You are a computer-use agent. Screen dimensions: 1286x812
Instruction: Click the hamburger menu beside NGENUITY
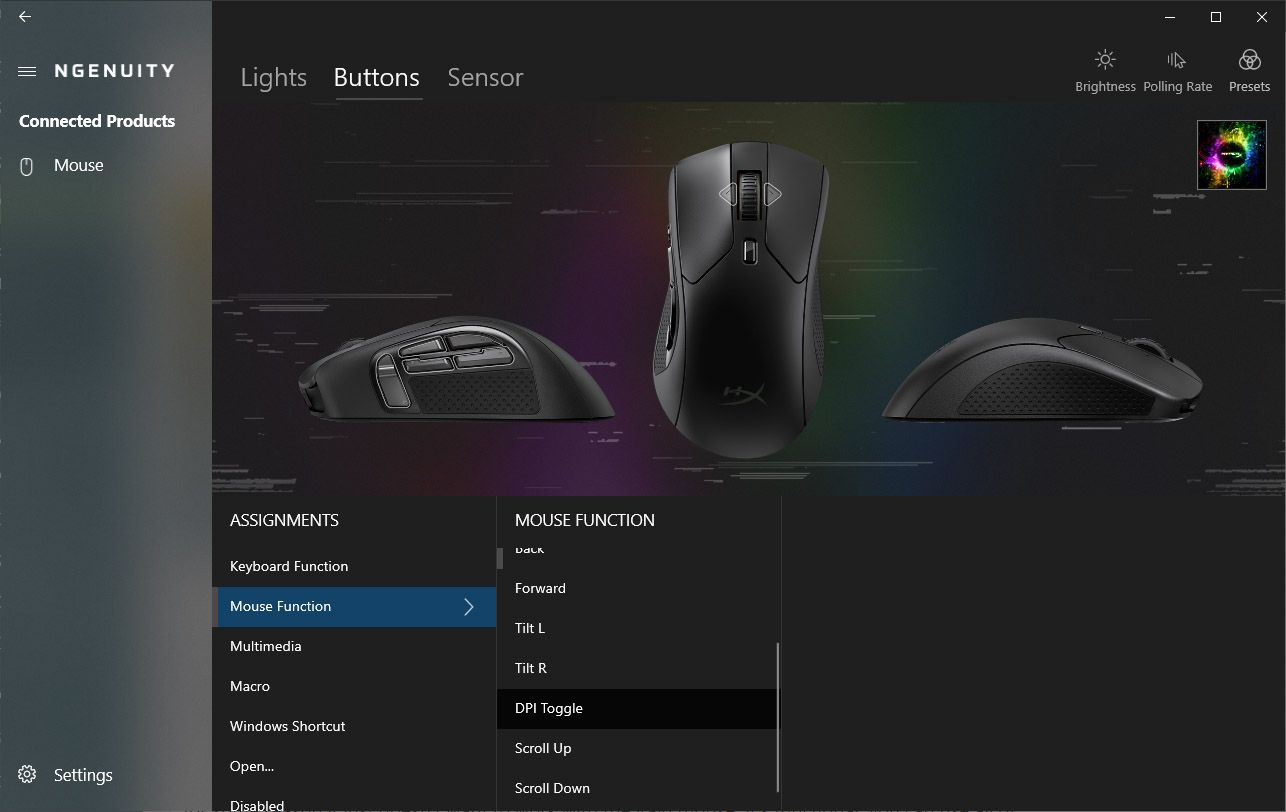coord(27,71)
